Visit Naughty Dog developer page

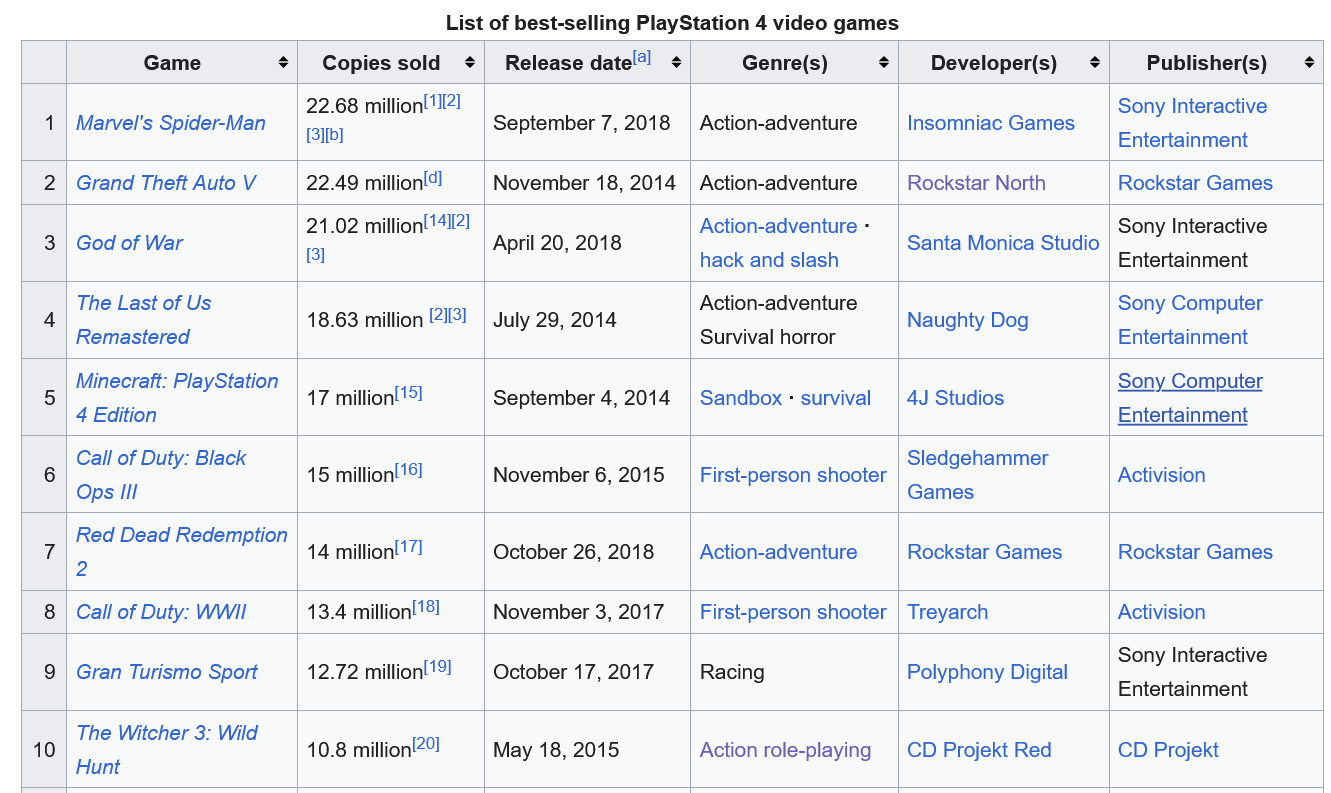pyautogui.click(x=968, y=320)
